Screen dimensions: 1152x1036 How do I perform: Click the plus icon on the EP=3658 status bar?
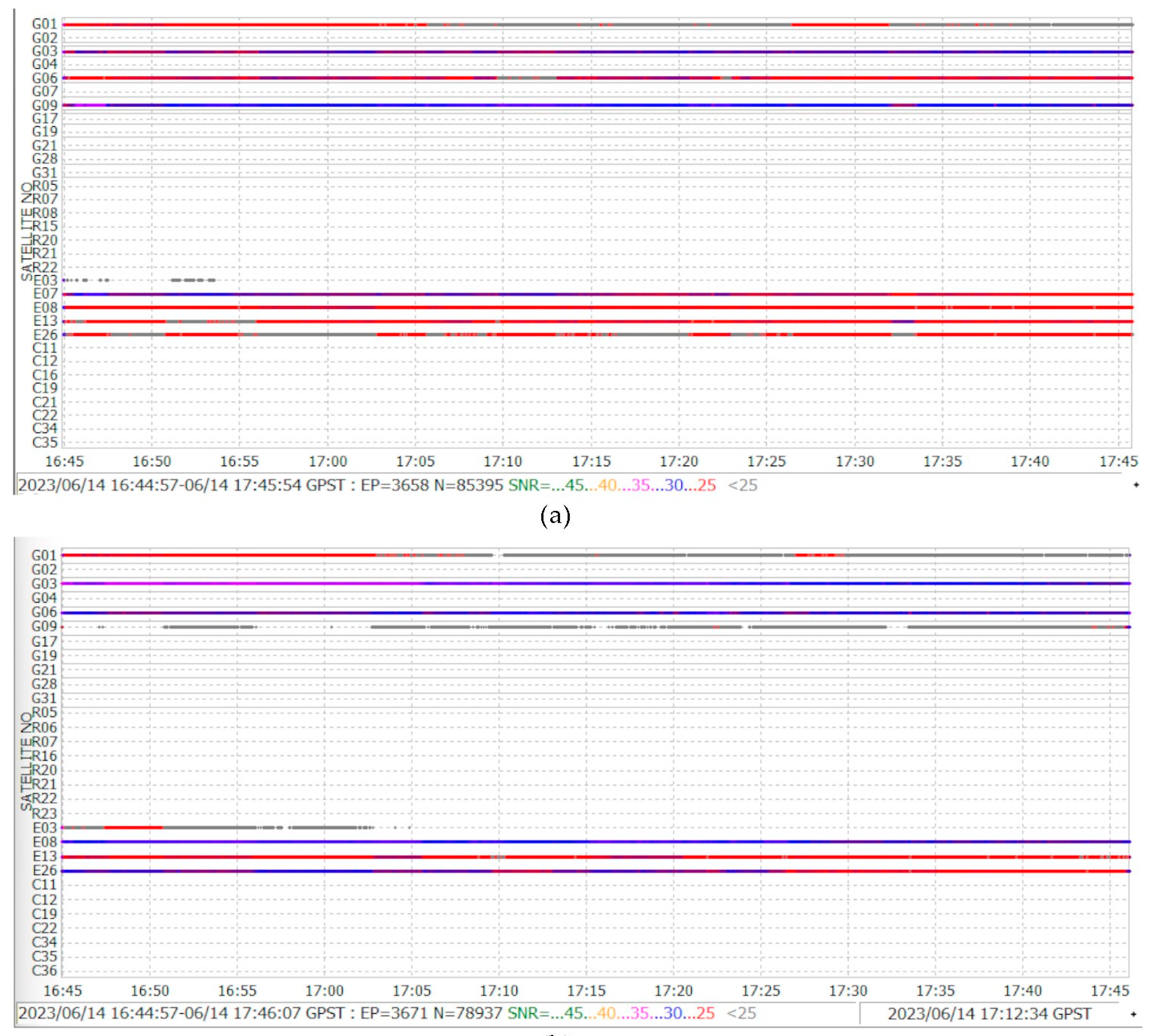pos(1136,485)
